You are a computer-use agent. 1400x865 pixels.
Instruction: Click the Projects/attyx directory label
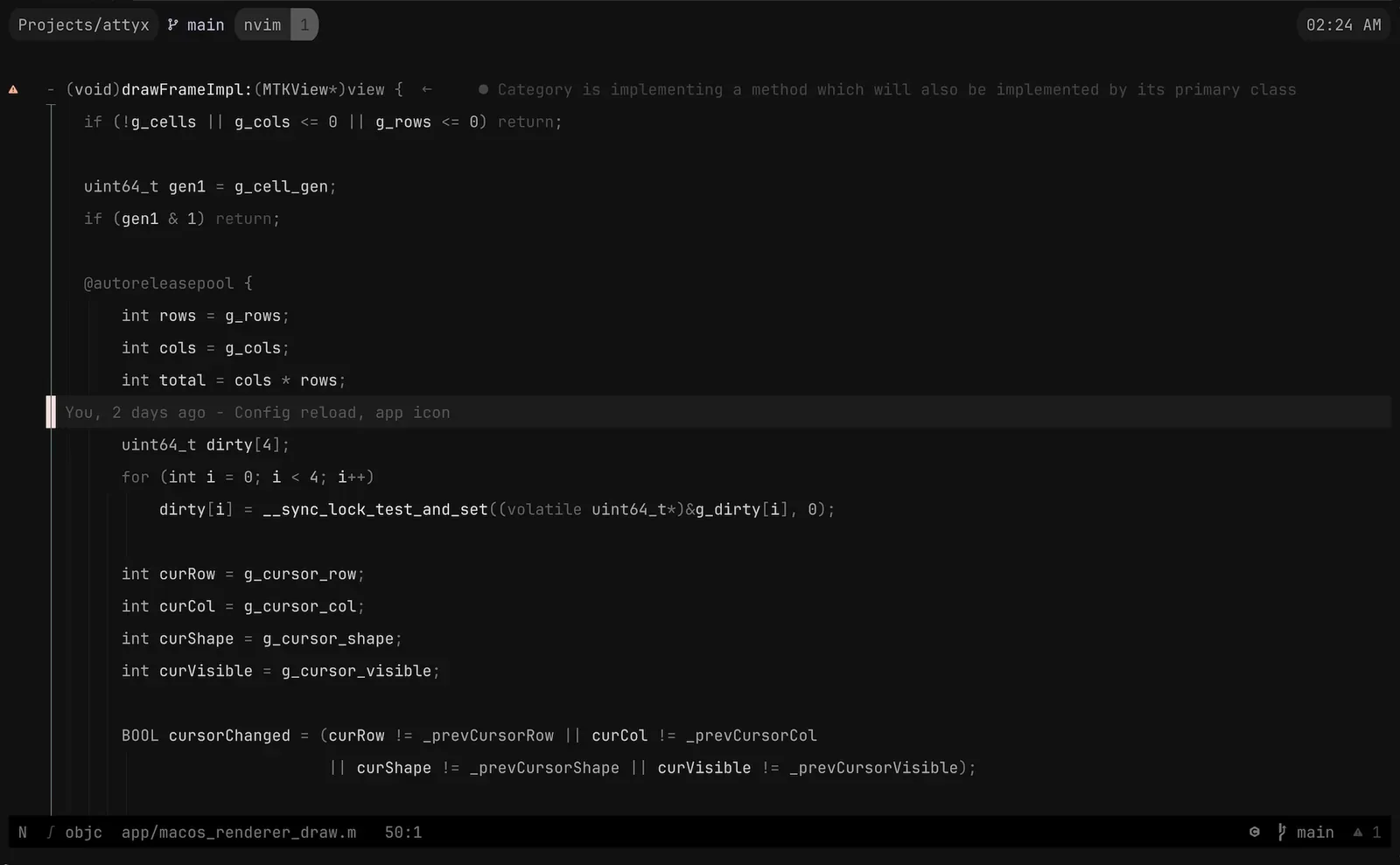83,24
